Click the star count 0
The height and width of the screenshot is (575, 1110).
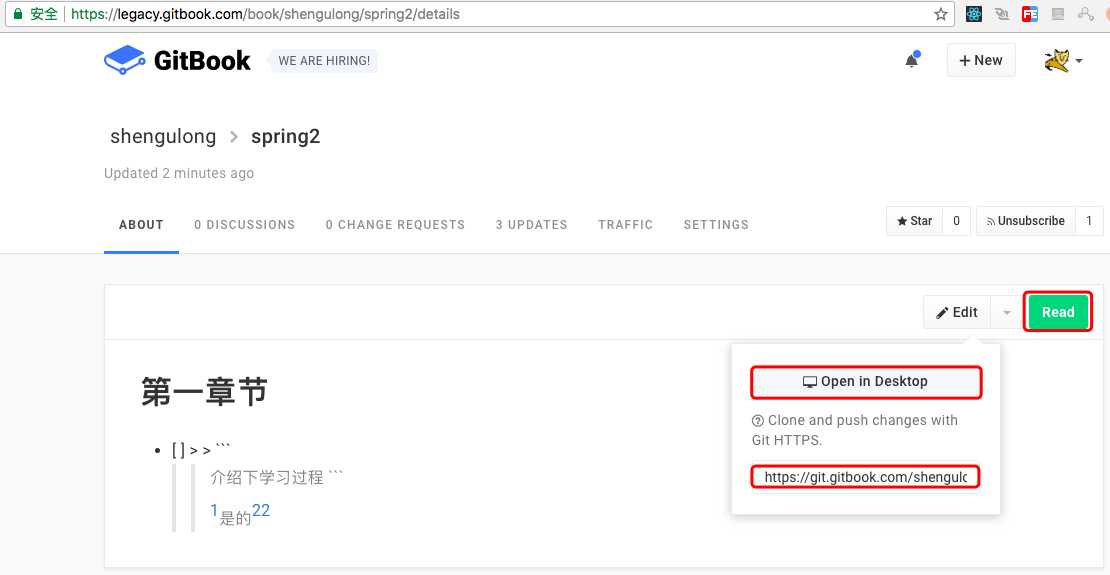click(x=956, y=221)
